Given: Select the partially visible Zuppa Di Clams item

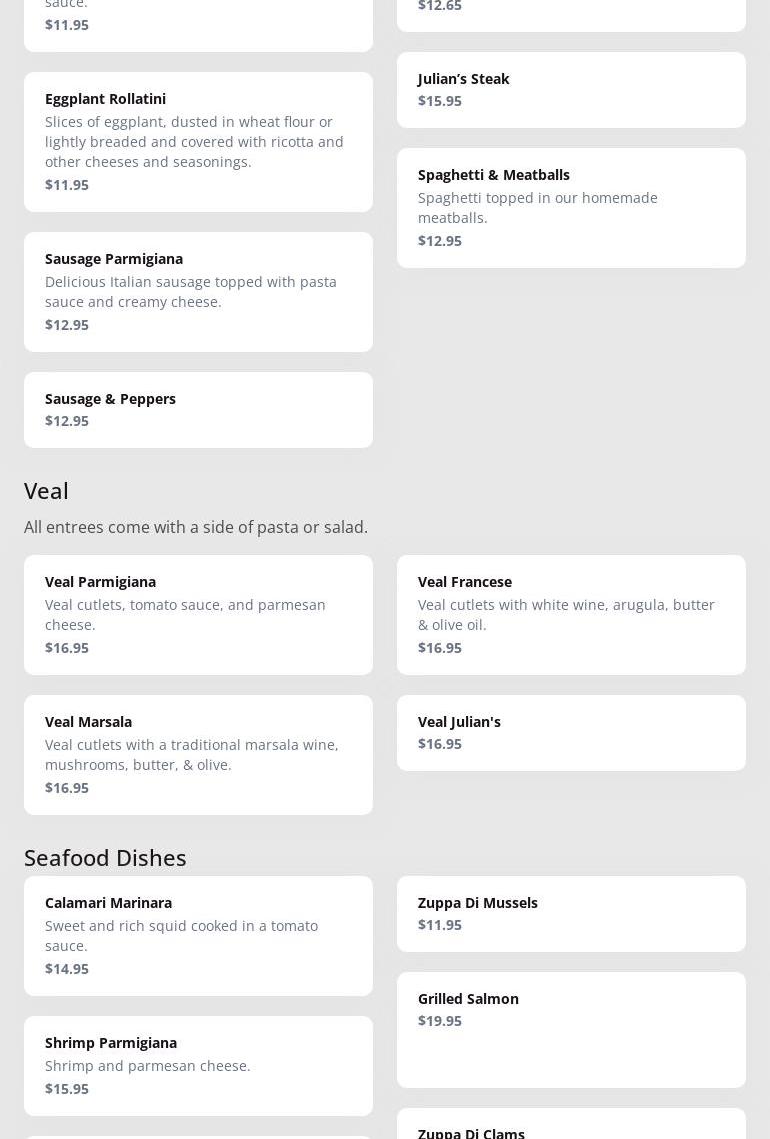Looking at the screenshot, I should click(570, 1128).
